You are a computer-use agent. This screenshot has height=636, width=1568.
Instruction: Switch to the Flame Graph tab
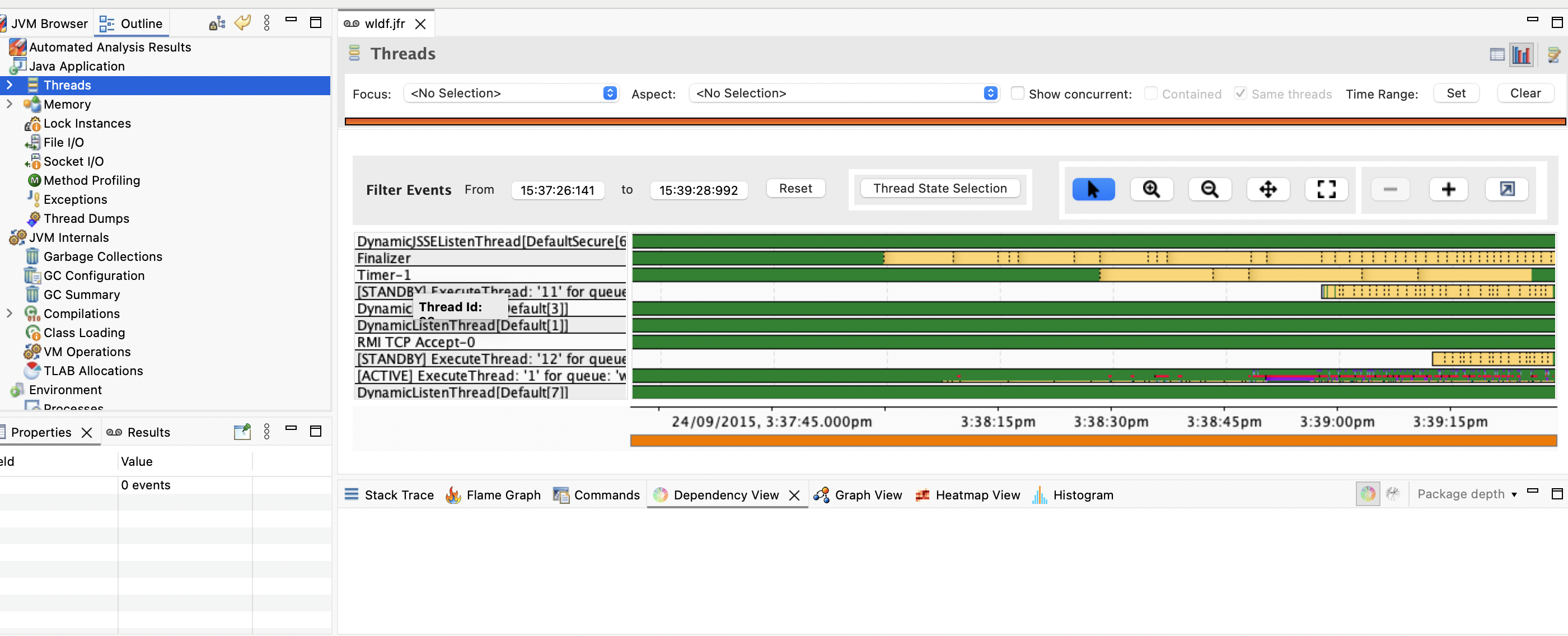tap(493, 495)
